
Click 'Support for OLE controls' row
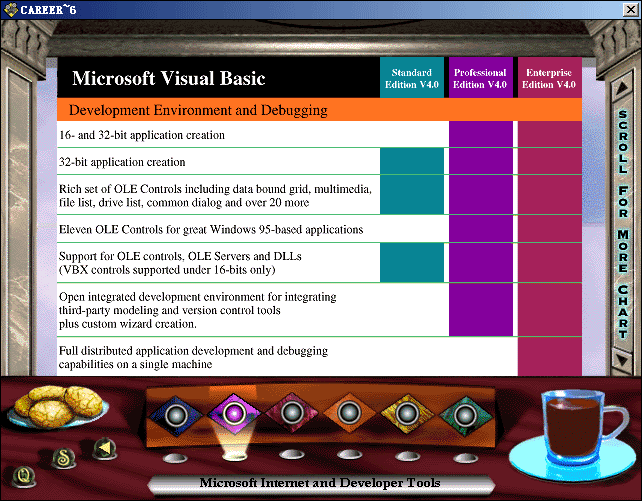319,263
